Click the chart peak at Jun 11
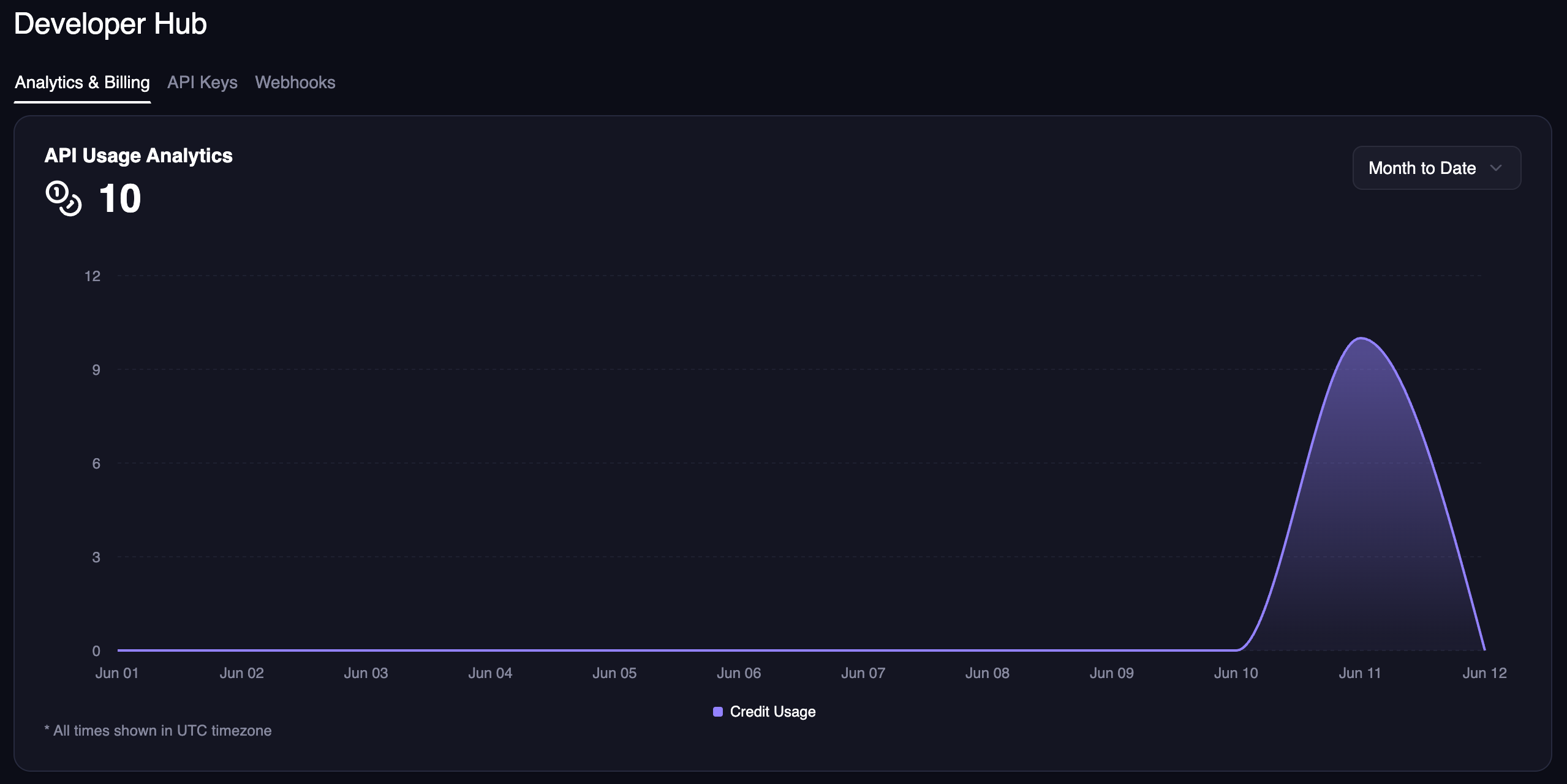The height and width of the screenshot is (784, 1567). click(x=1361, y=338)
